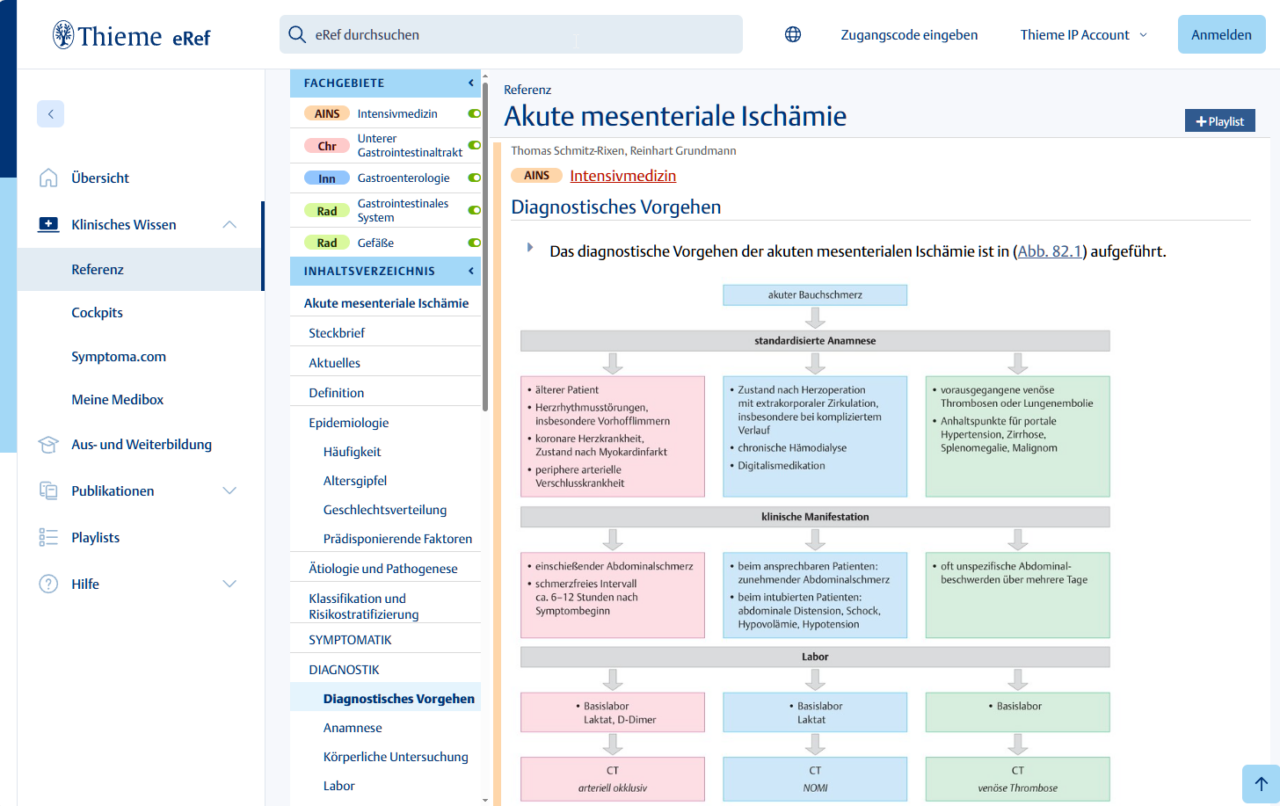Click the Klinisches Wissen book icon
Viewport: 1280px width, 806px height.
[x=48, y=224]
